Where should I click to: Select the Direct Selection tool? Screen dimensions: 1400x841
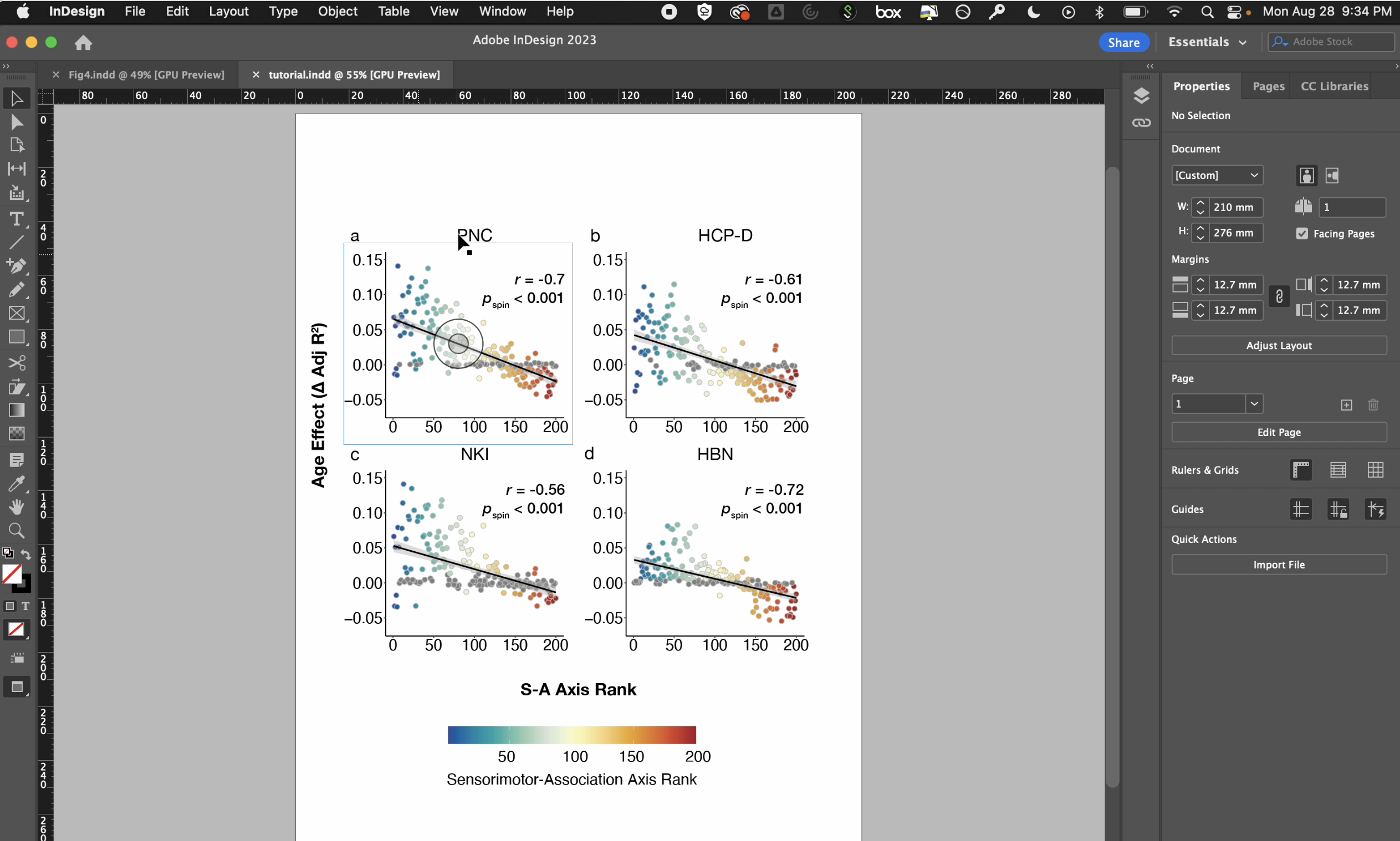[17, 122]
